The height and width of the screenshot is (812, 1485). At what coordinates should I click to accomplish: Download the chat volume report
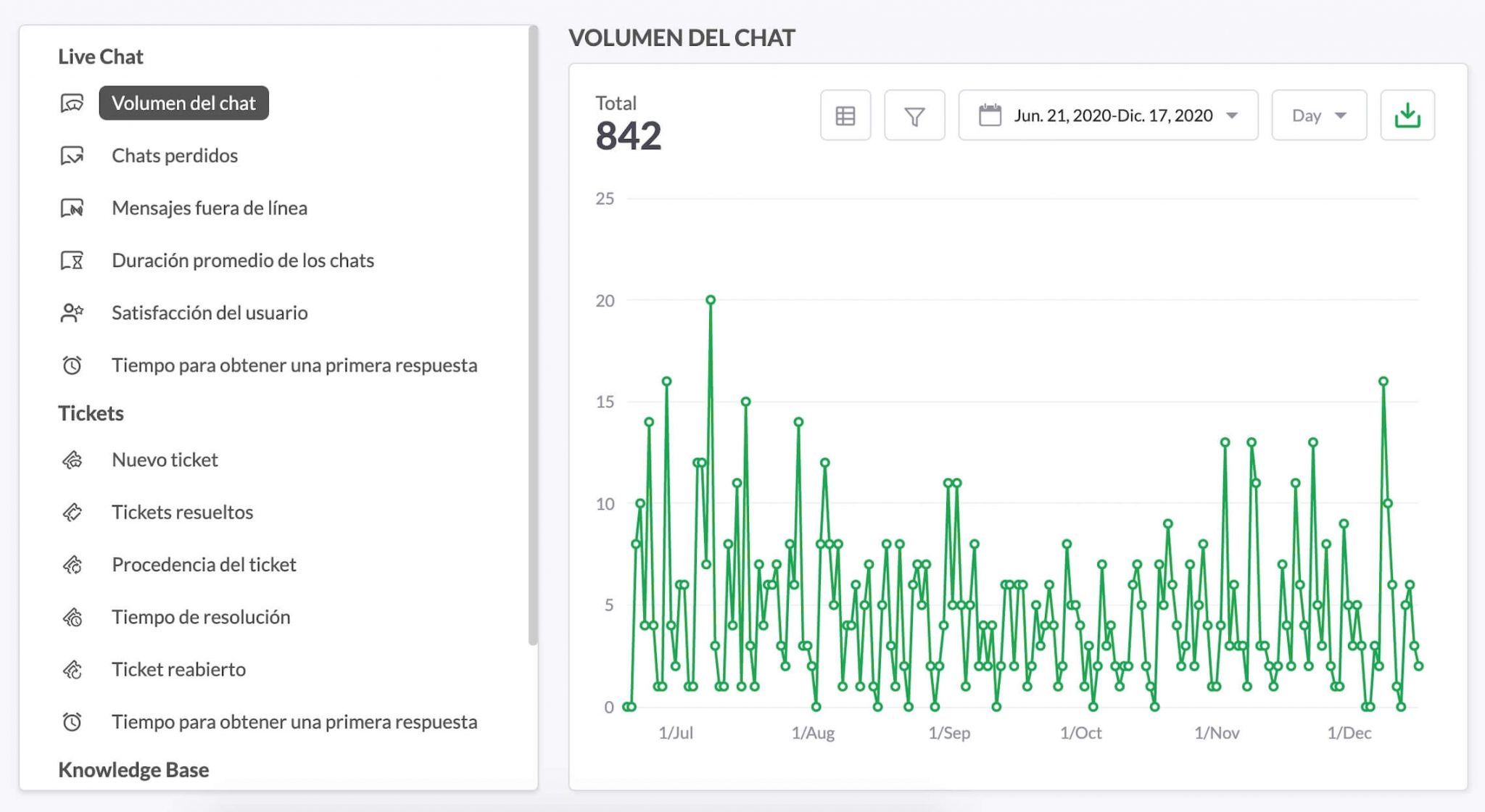(x=1407, y=116)
